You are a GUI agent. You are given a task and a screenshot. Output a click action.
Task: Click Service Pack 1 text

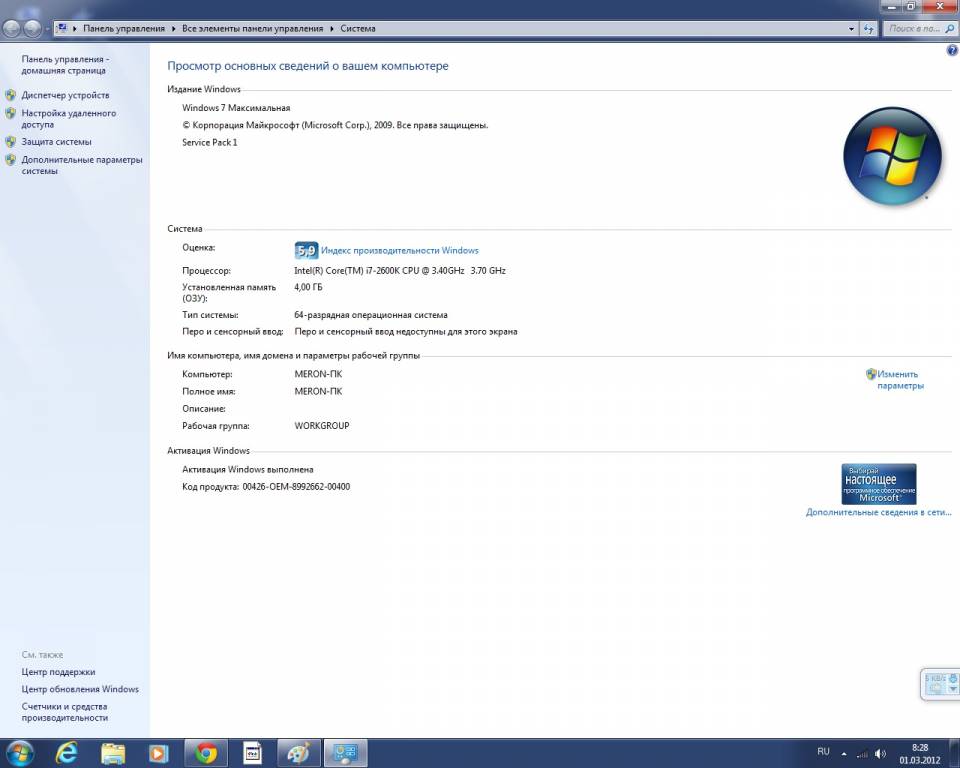pyautogui.click(x=209, y=142)
